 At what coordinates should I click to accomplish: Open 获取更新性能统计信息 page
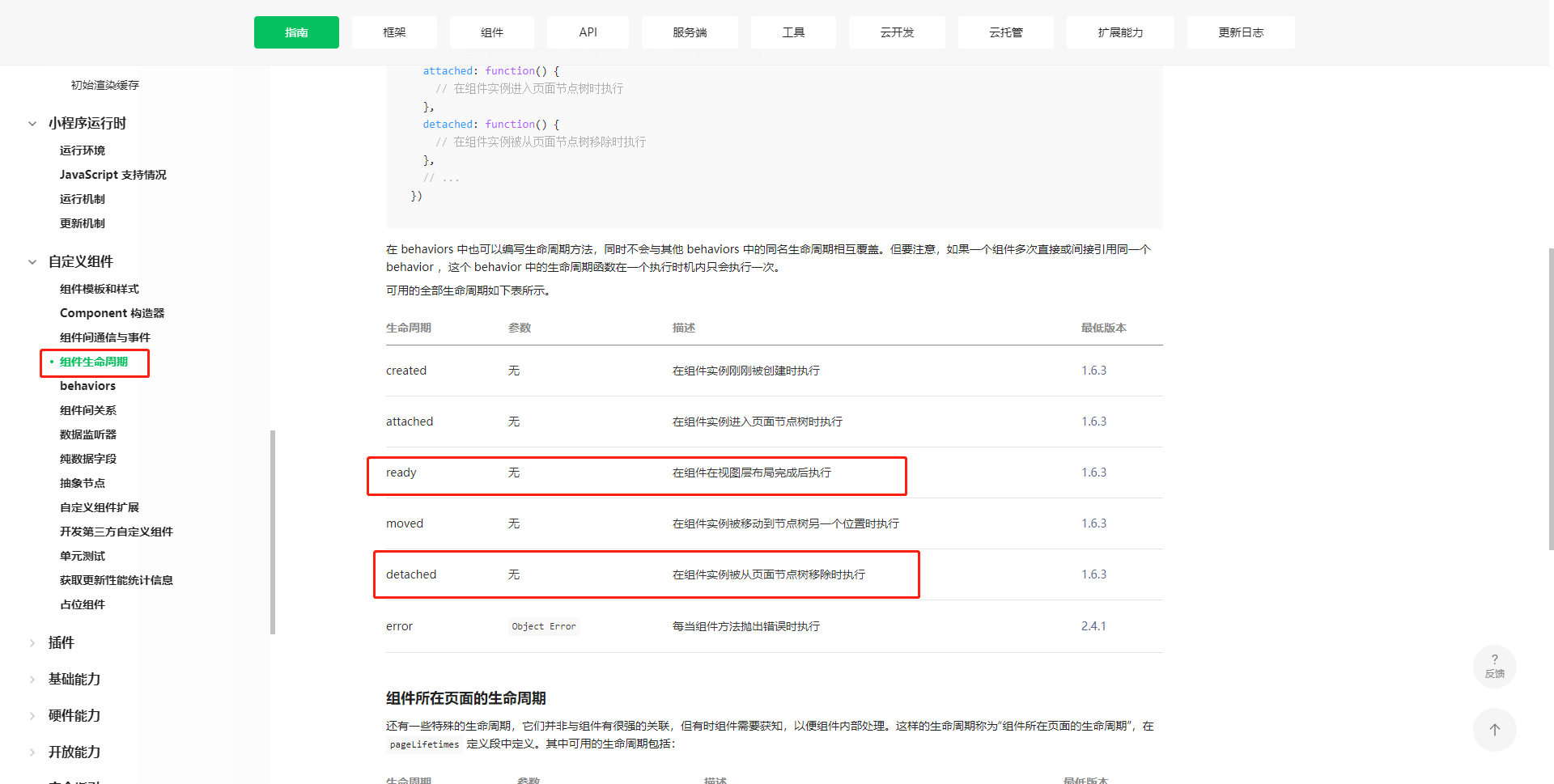(116, 580)
